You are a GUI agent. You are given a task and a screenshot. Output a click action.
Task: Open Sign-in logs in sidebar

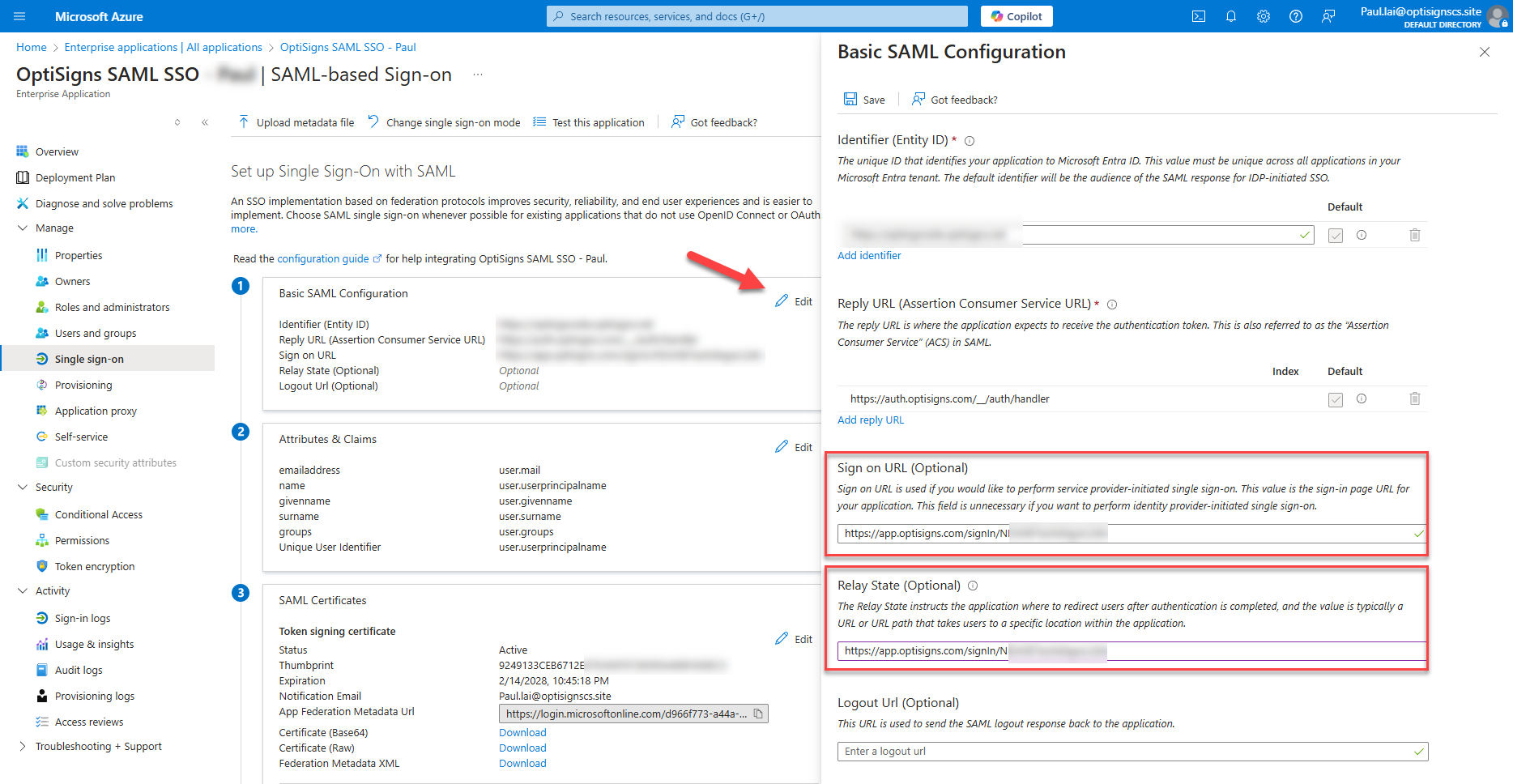[x=83, y=618]
